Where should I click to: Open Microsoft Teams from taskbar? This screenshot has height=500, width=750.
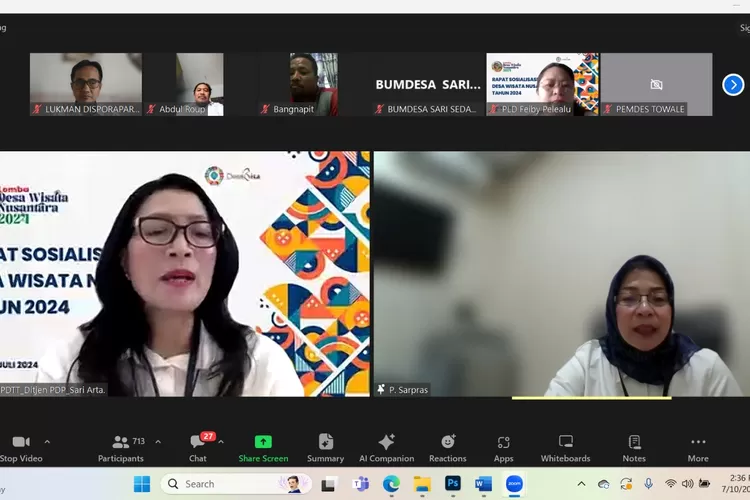click(x=360, y=484)
